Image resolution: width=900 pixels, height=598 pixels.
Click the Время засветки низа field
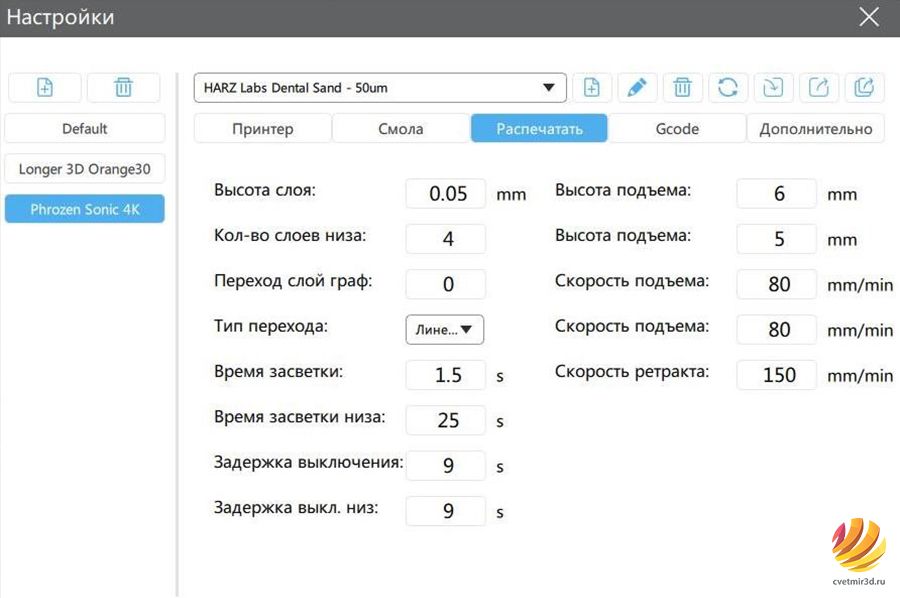click(x=446, y=420)
